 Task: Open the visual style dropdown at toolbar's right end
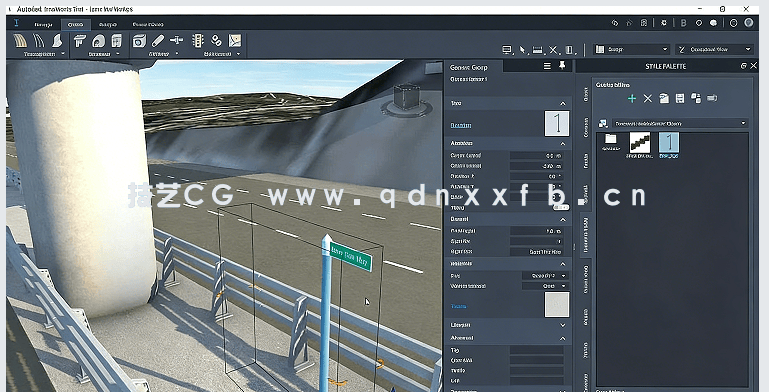pos(714,50)
